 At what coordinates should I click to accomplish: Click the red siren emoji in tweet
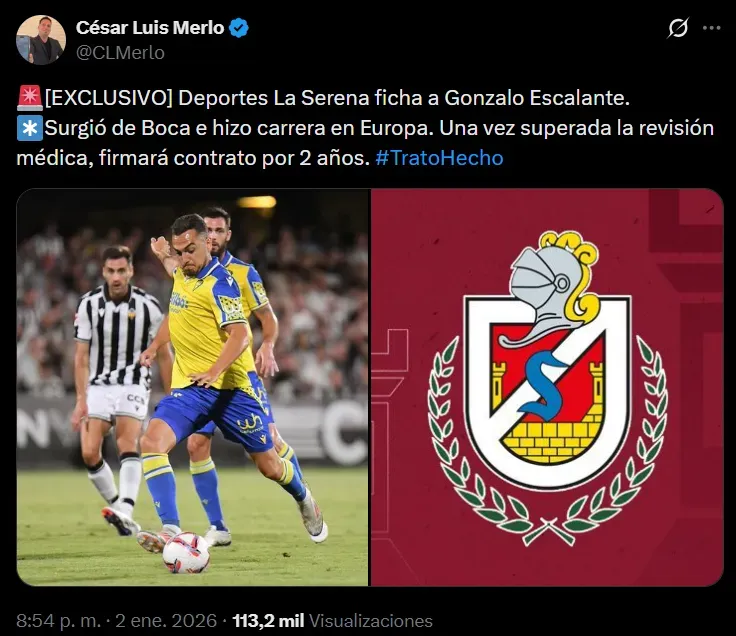point(30,98)
